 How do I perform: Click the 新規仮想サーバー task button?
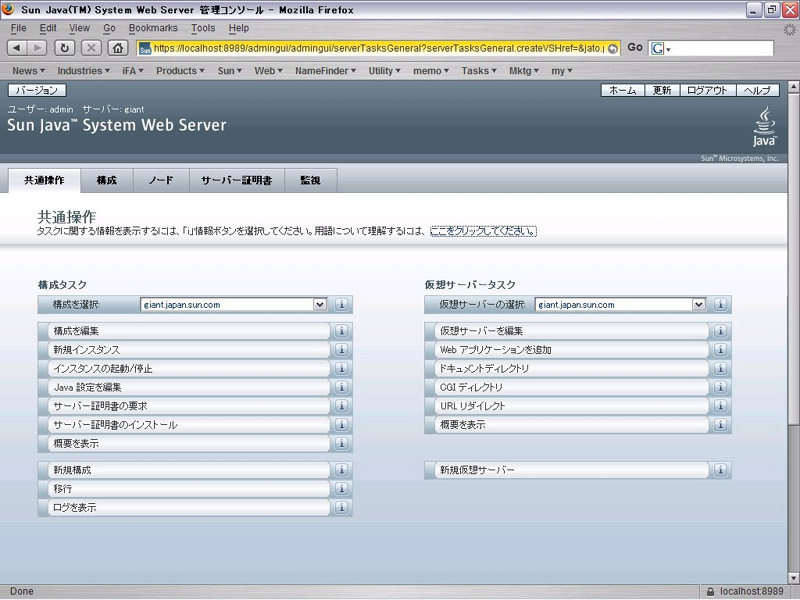pos(571,470)
